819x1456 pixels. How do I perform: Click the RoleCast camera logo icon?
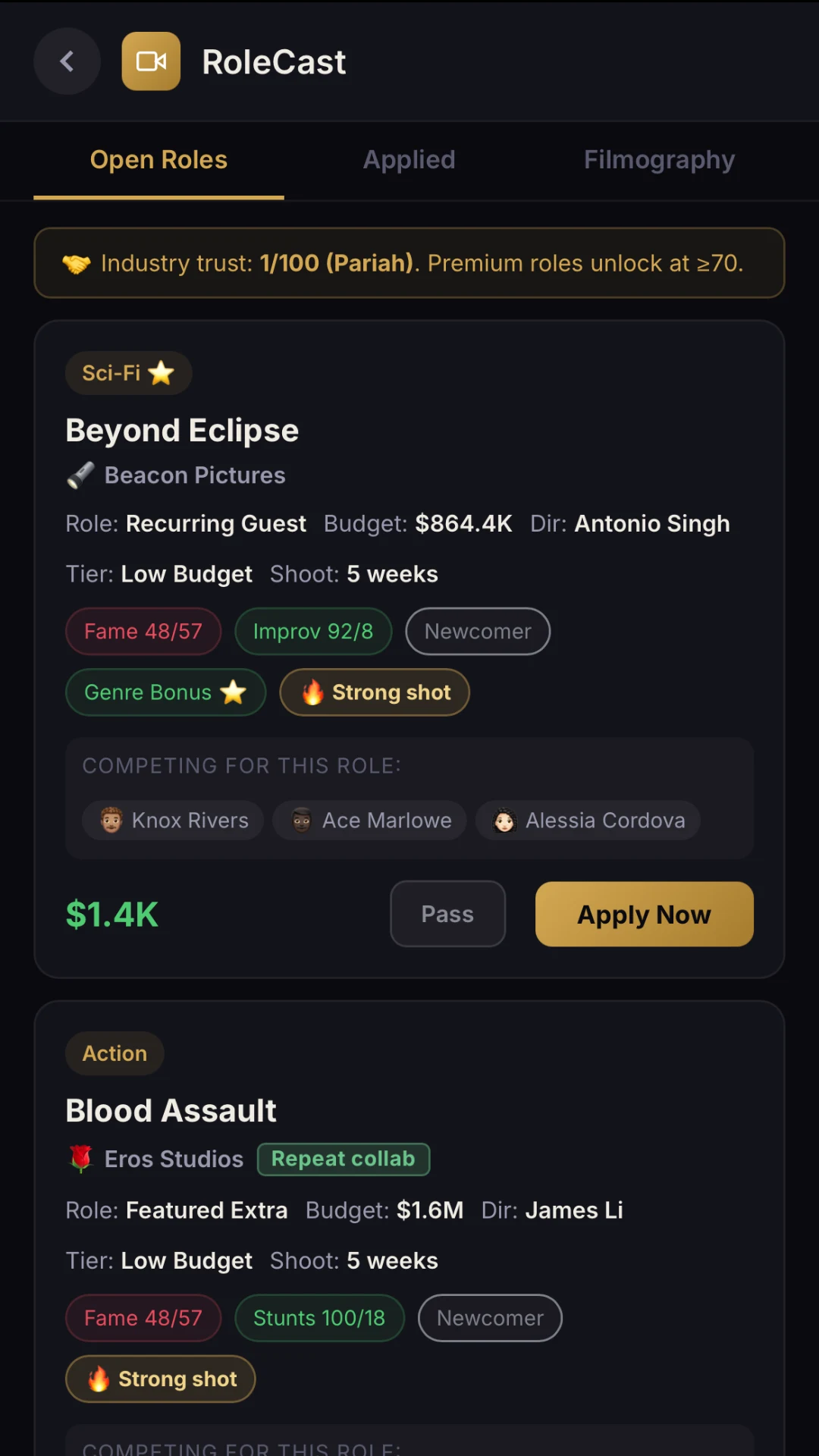[x=151, y=61]
